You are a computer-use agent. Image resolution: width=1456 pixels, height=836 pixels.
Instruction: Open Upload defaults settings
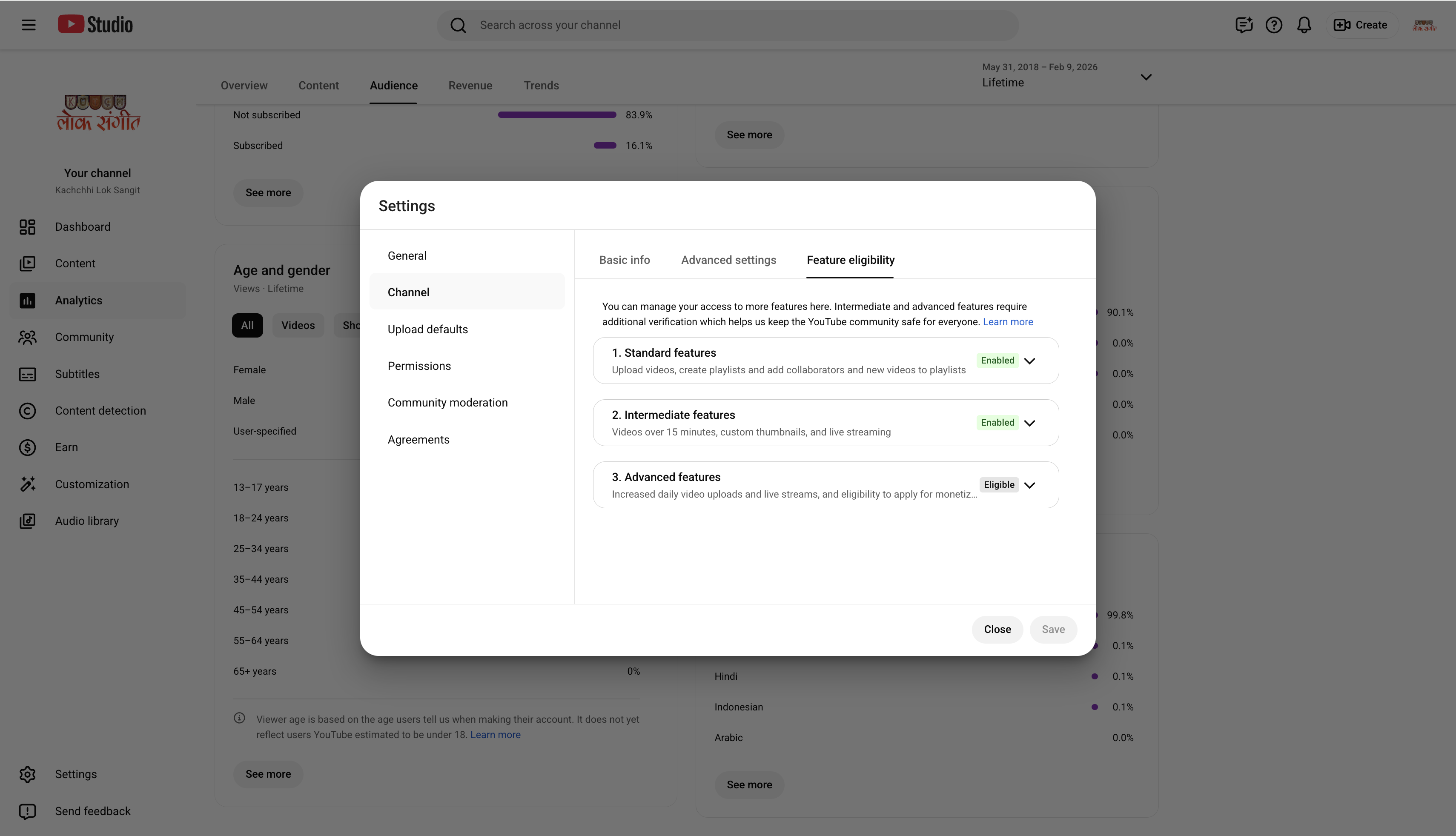(467, 329)
